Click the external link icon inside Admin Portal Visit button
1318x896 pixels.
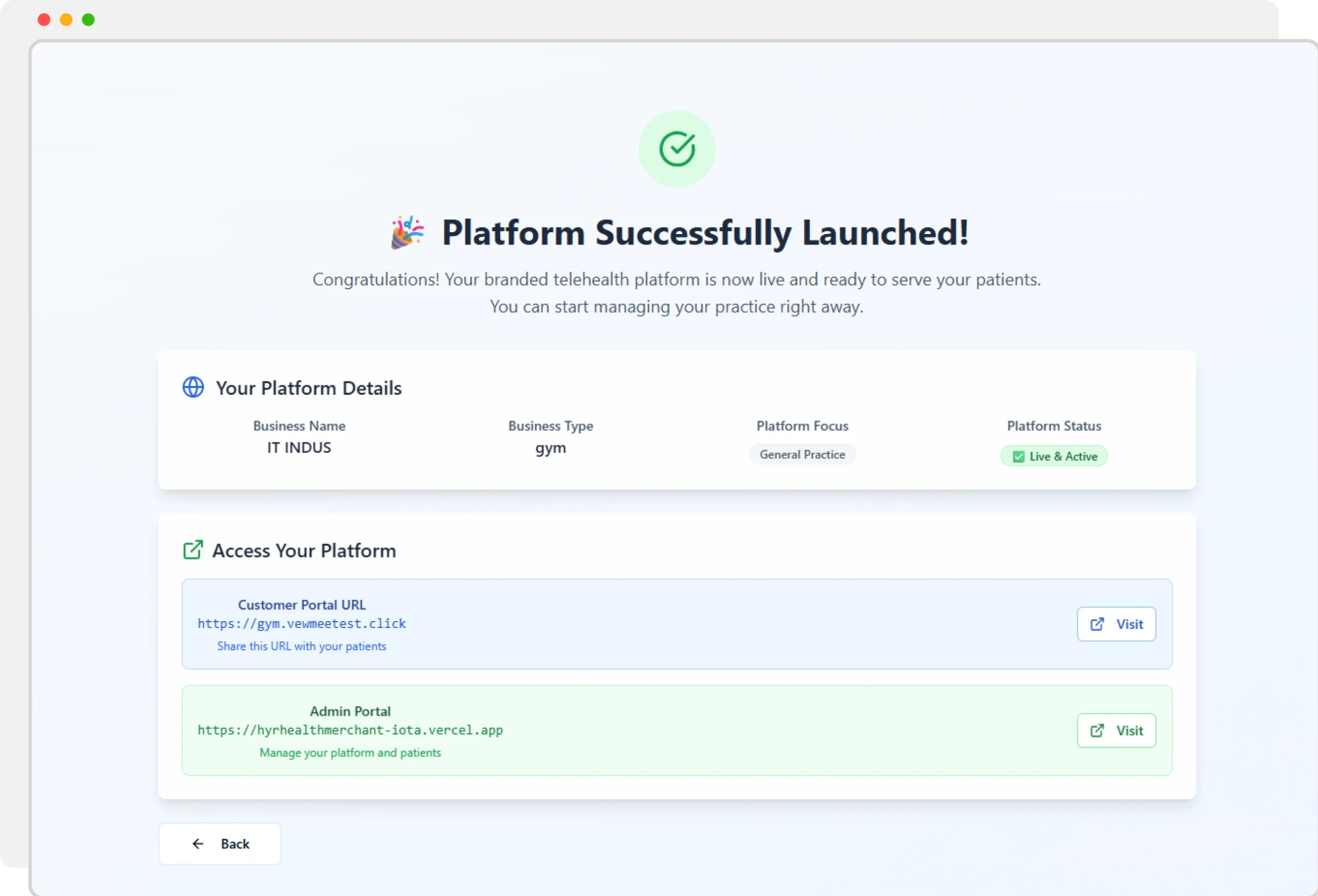[x=1098, y=730]
